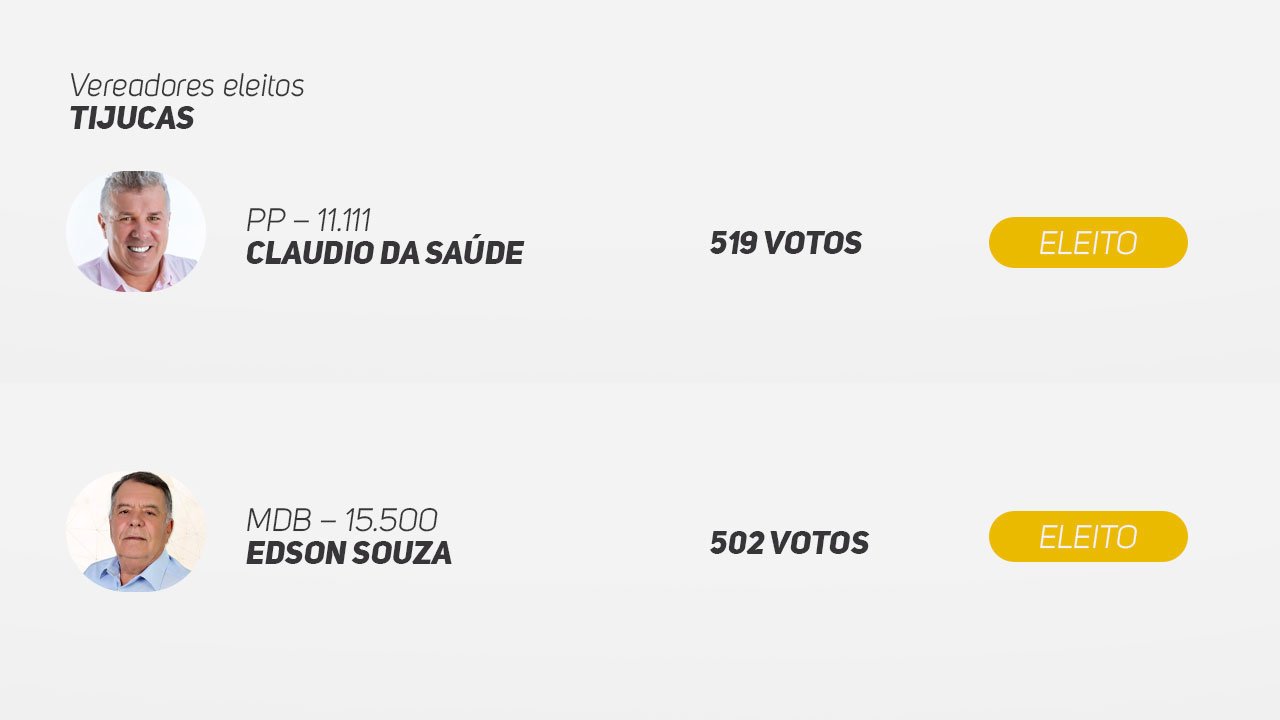Click the 'Vereadores eleitos' heading
1280x720 pixels.
[x=187, y=86]
